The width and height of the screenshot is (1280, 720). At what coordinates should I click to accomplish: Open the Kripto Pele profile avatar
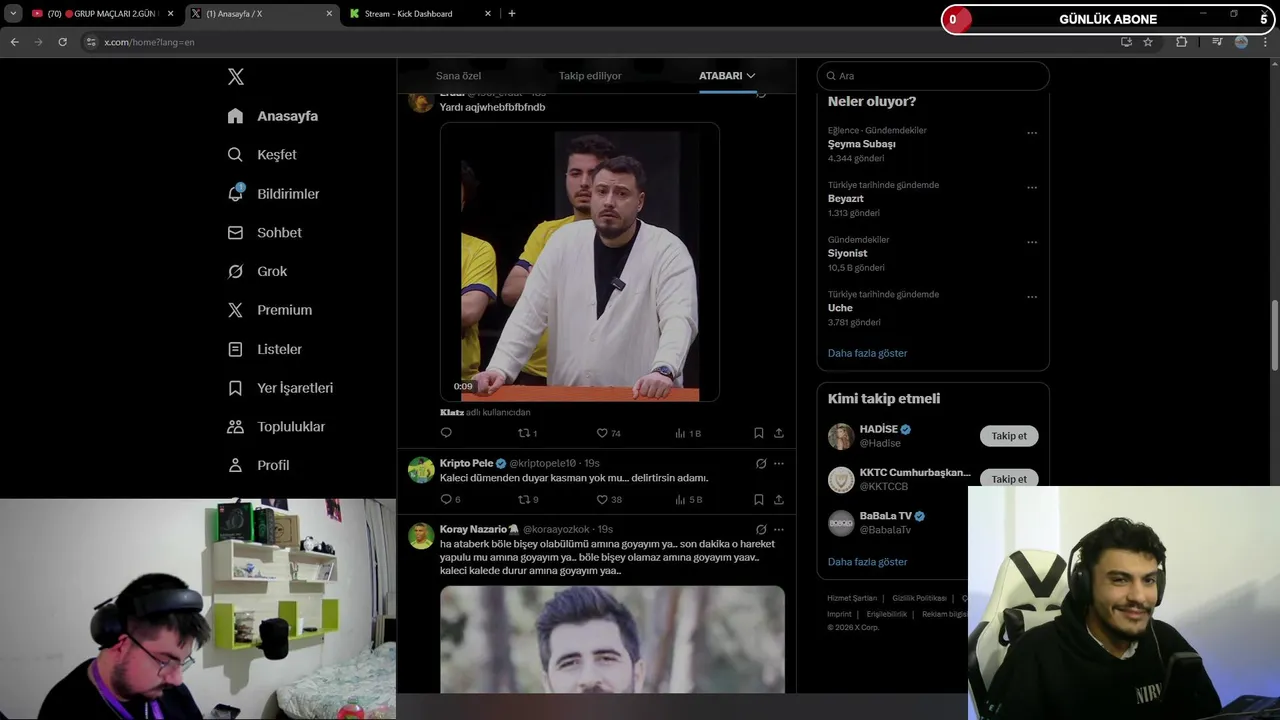[x=421, y=469]
